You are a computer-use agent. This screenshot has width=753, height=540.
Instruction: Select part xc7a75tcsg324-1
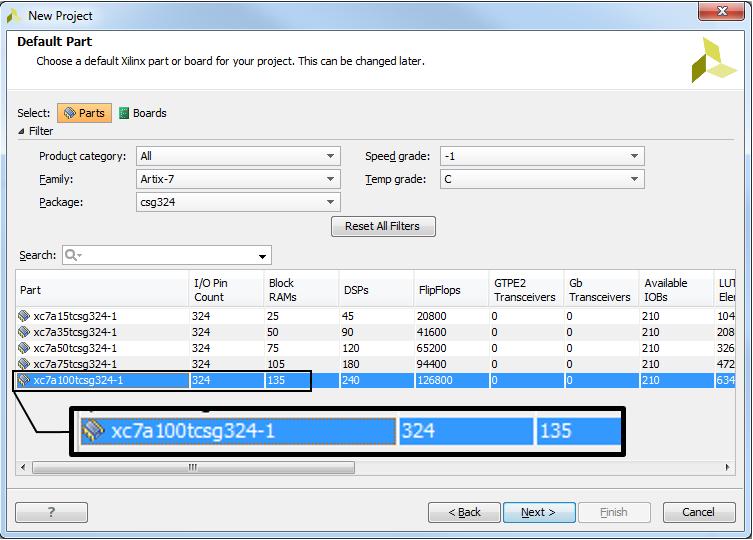tap(75, 364)
